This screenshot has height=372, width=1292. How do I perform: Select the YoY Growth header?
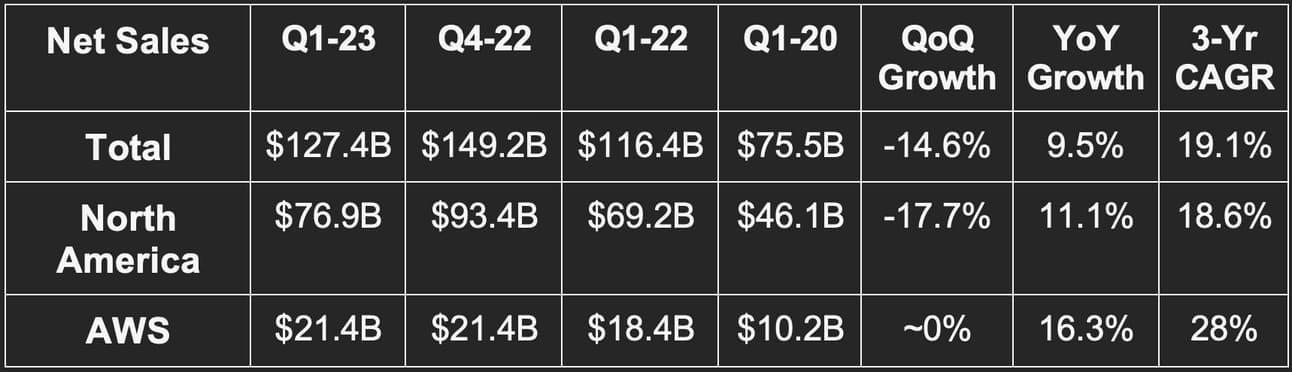click(1085, 58)
